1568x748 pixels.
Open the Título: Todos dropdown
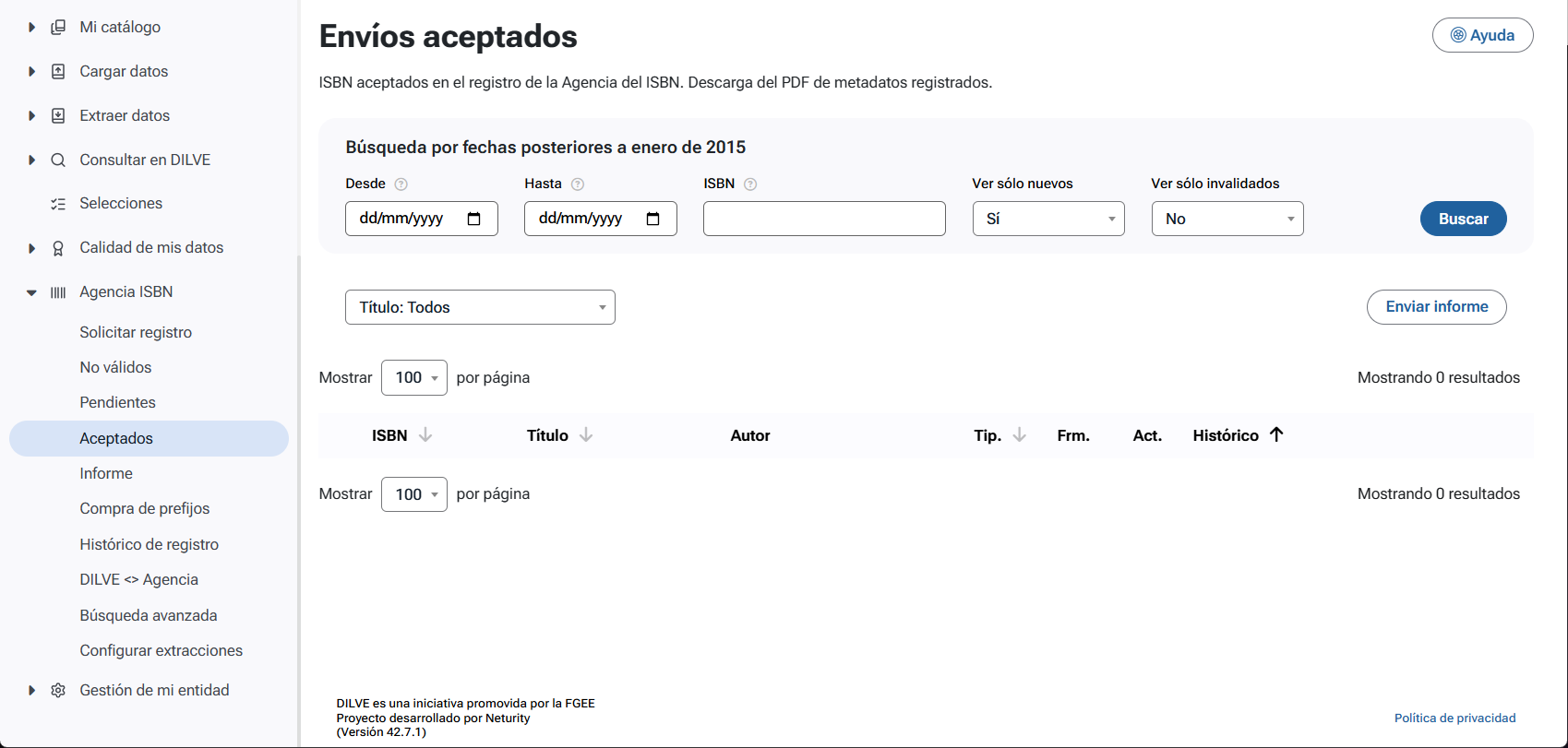coord(480,307)
